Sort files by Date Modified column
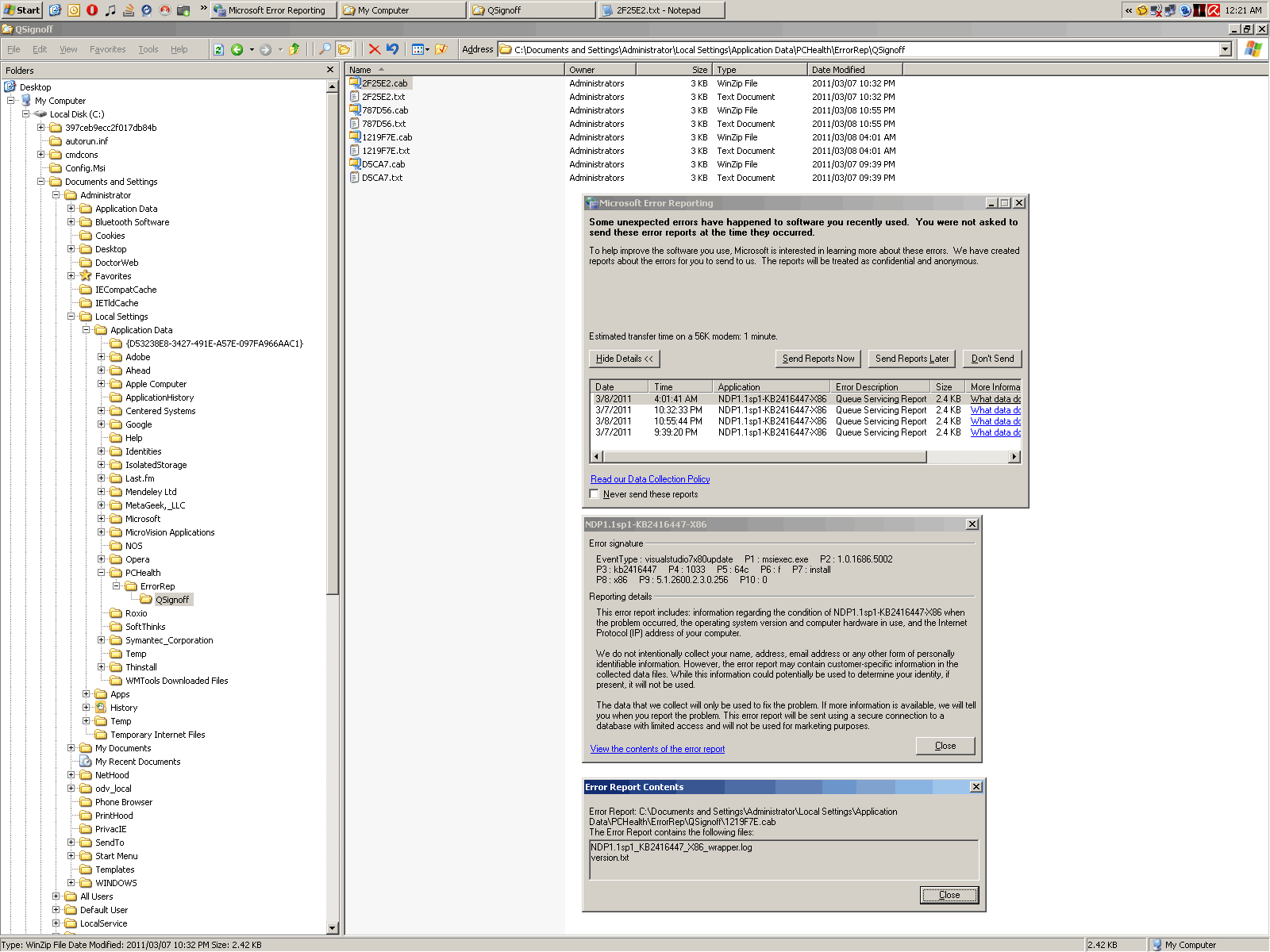Screen dimensions: 1270x952 (x=854, y=70)
